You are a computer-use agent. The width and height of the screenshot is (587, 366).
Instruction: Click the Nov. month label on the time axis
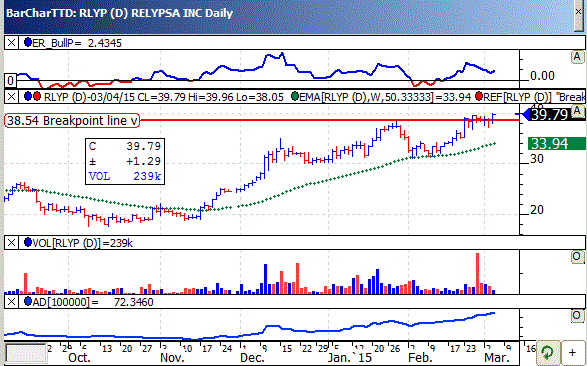pyautogui.click(x=172, y=358)
